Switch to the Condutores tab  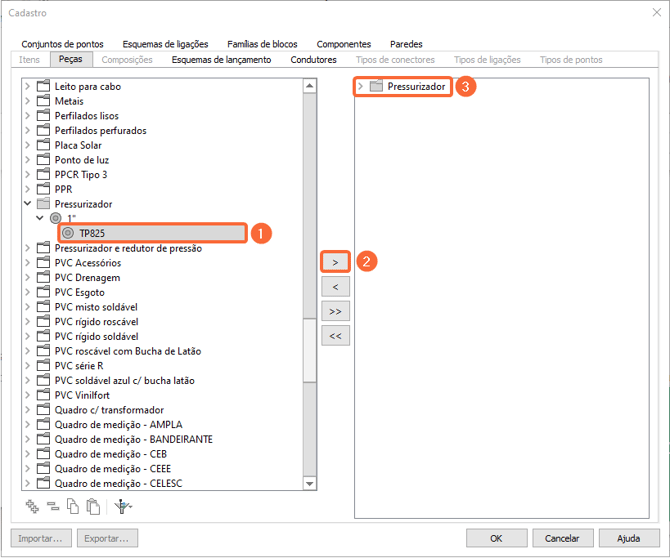coord(313,60)
